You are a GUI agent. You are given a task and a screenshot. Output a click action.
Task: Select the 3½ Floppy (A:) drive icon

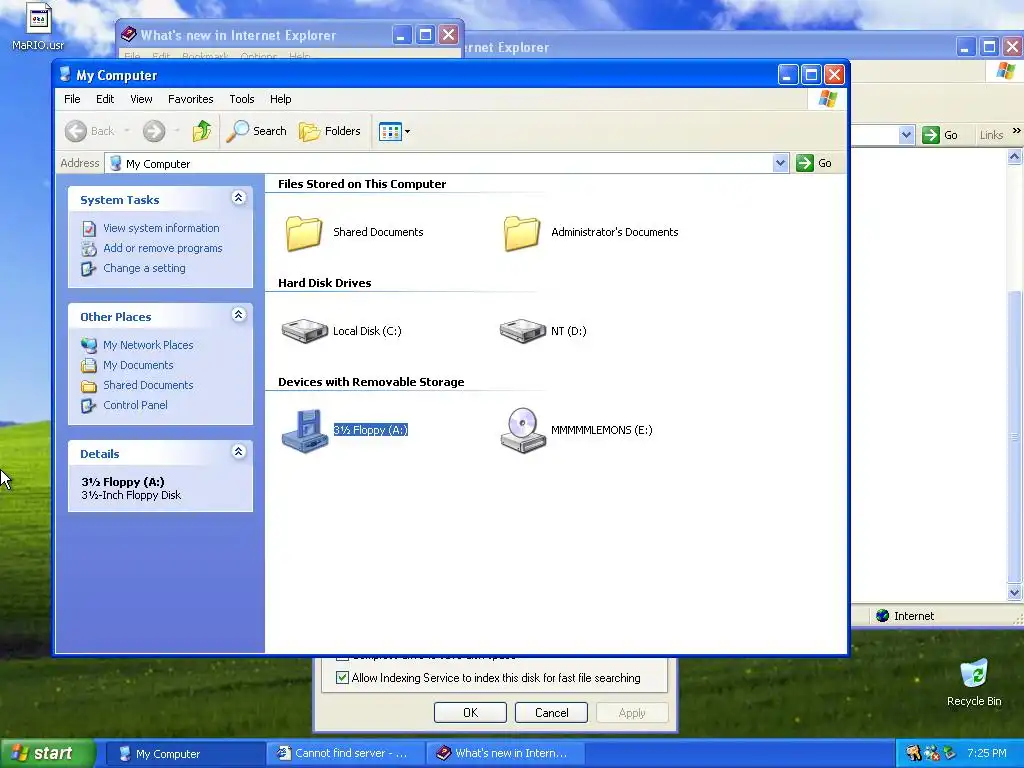pyautogui.click(x=304, y=430)
